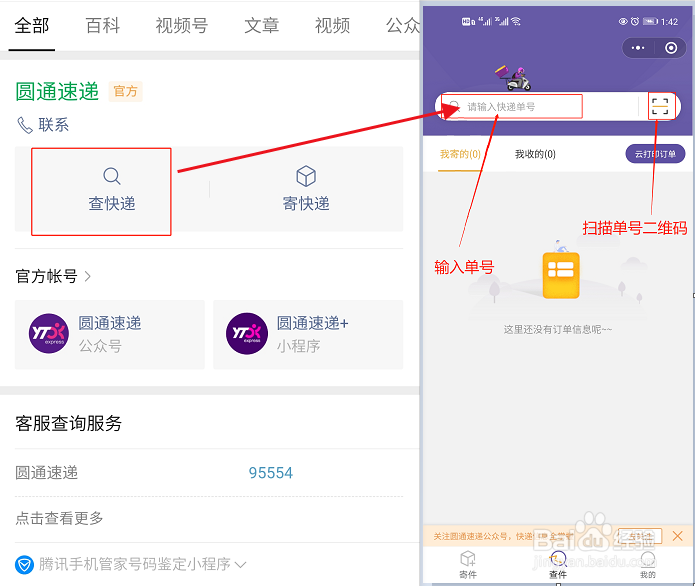Tap the Wi-Fi status icon

coord(515,21)
